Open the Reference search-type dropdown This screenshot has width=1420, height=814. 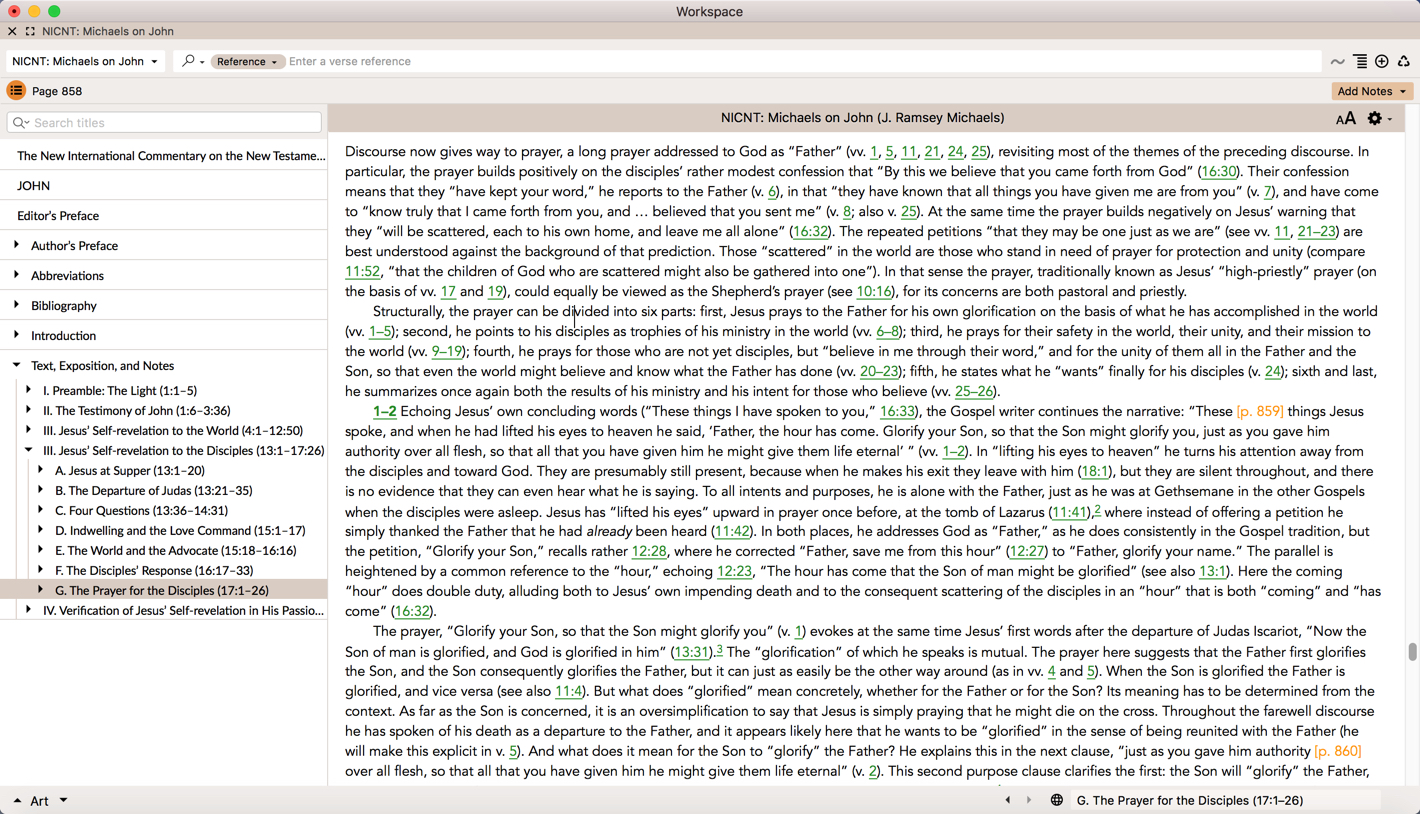coord(246,62)
